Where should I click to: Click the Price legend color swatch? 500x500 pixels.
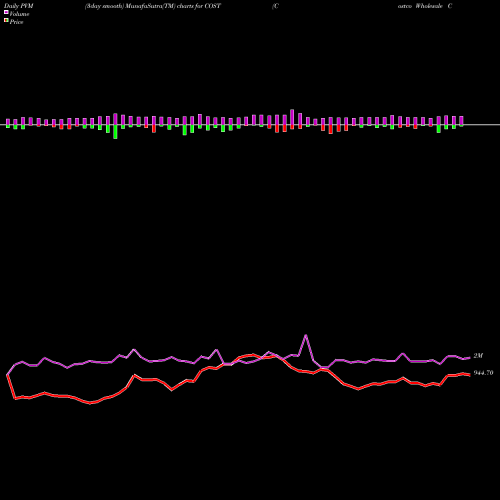pos(6,21)
